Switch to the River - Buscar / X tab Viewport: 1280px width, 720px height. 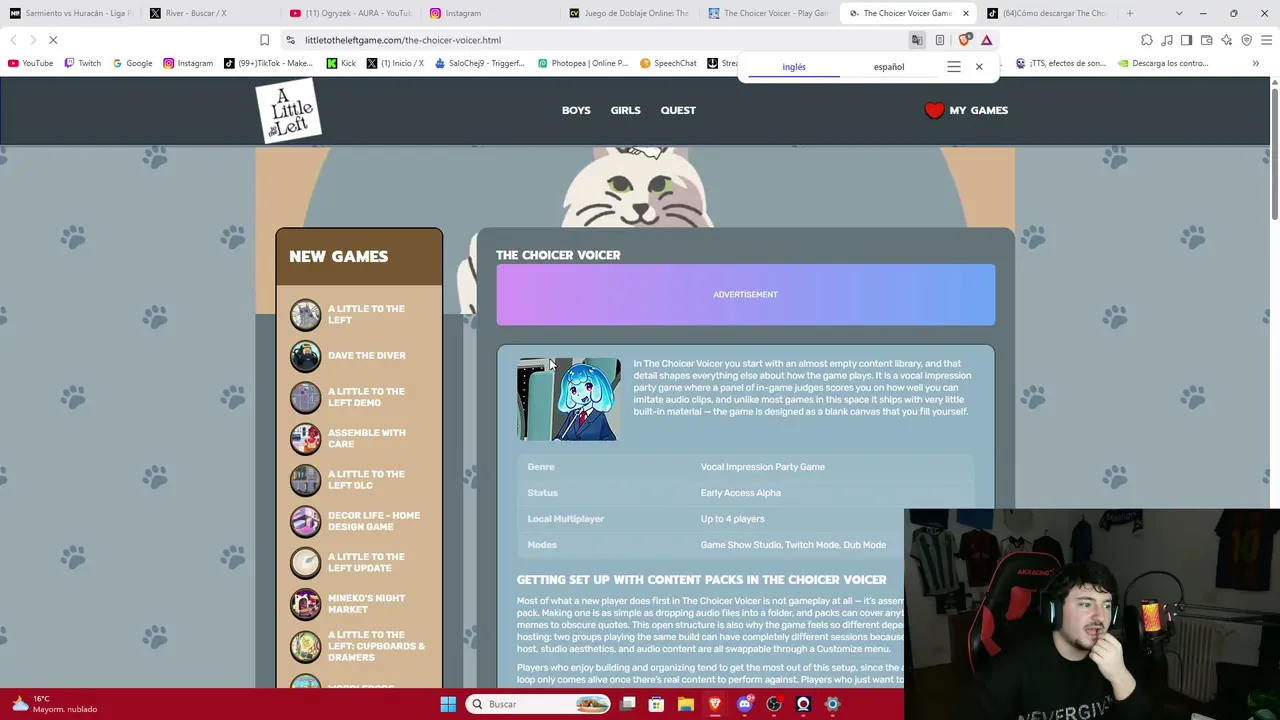pos(209,13)
